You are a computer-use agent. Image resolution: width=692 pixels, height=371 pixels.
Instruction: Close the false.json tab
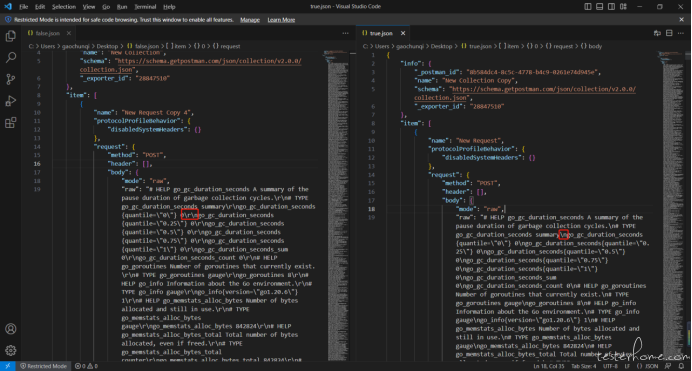tap(69, 33)
